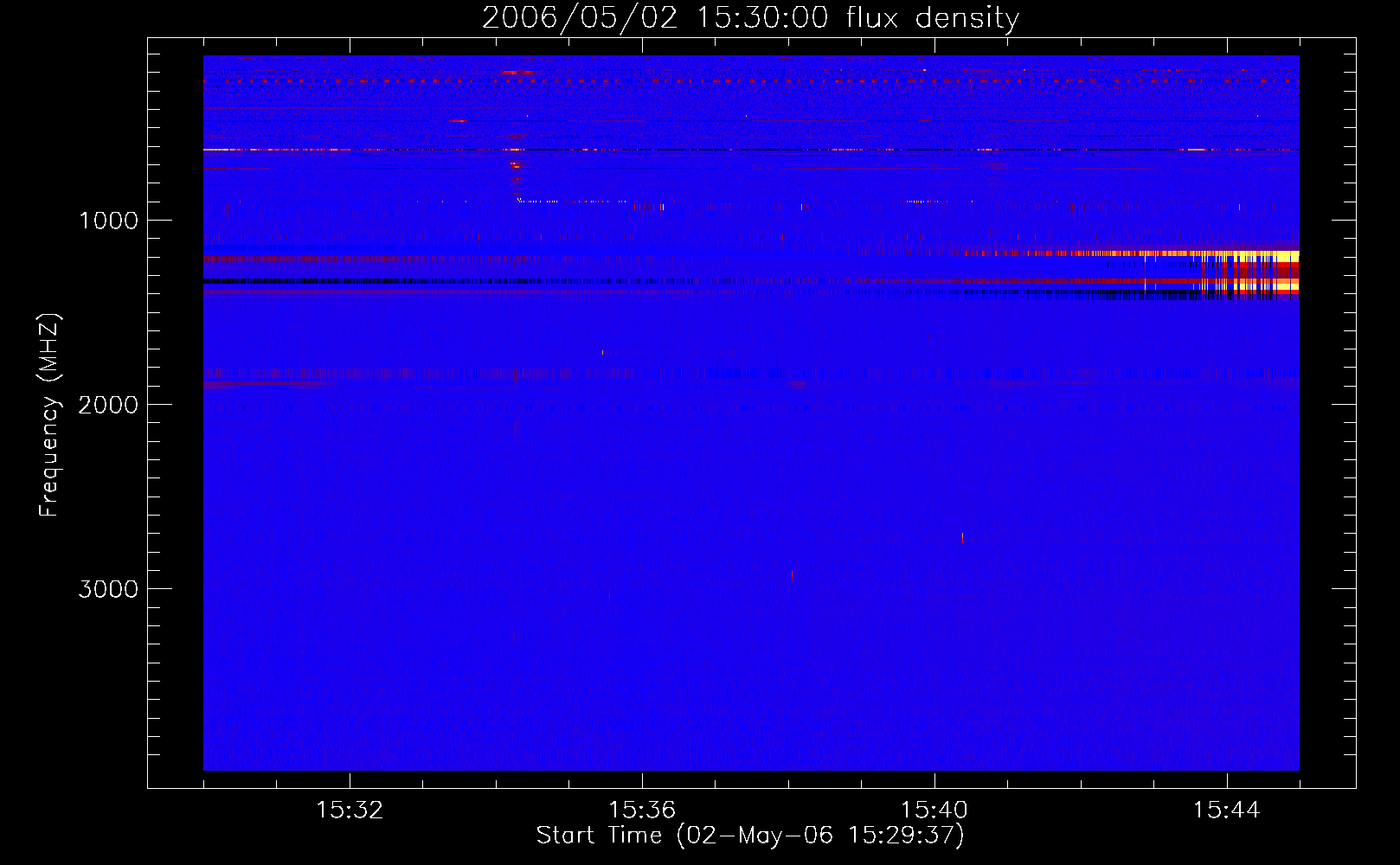1400x865 pixels.
Task: Click the 15:32 time tick label
Action: [x=350, y=811]
